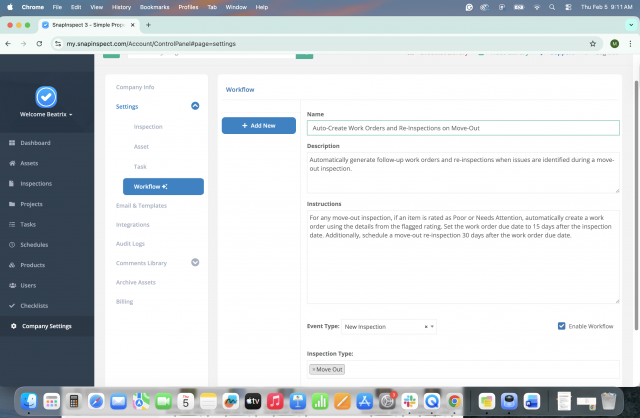This screenshot has height=418, width=640.
Task: Click the Projects folder icon
Action: point(12,204)
